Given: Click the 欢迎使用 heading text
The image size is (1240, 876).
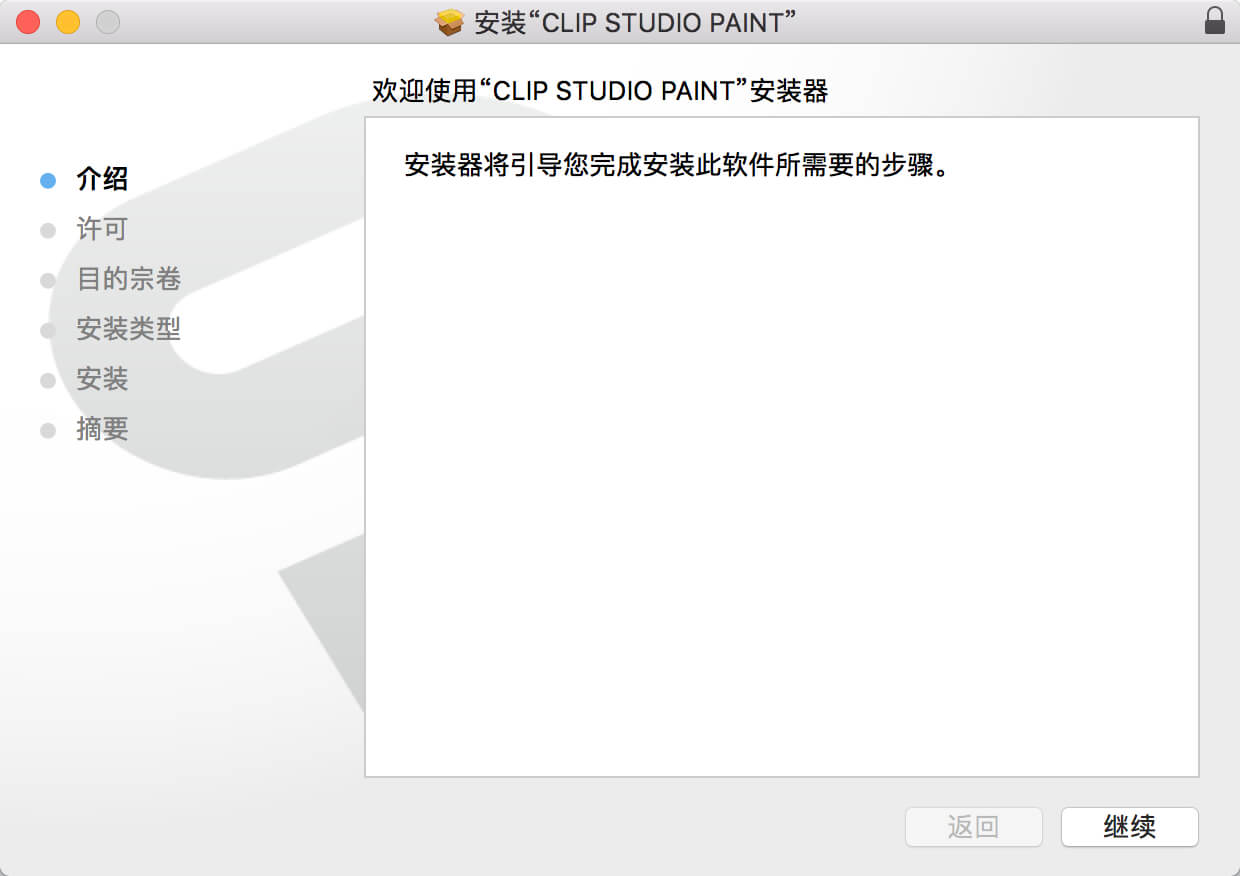Looking at the screenshot, I should pos(600,91).
